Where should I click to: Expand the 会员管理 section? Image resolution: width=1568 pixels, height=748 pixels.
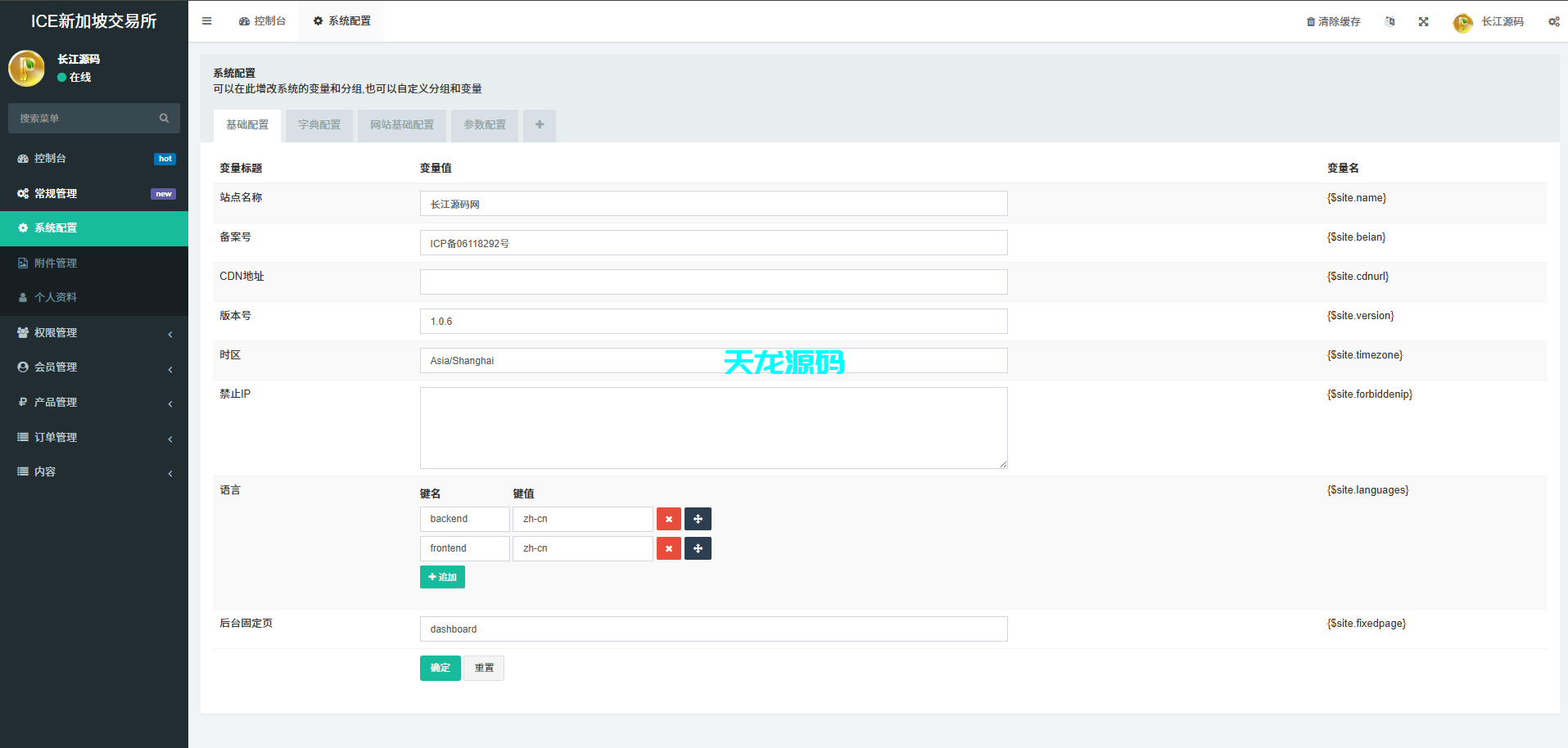(170, 369)
